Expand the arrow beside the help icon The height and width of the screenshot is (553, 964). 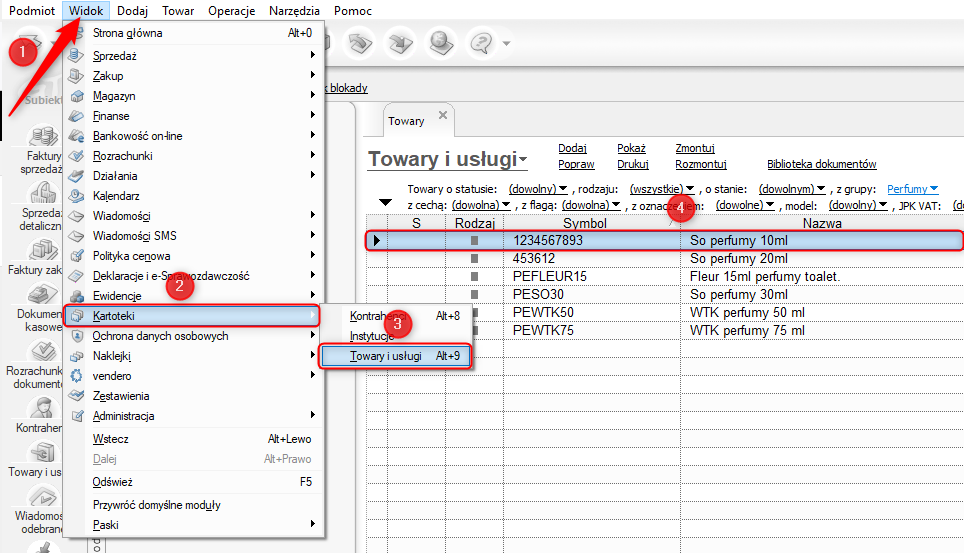[506, 44]
